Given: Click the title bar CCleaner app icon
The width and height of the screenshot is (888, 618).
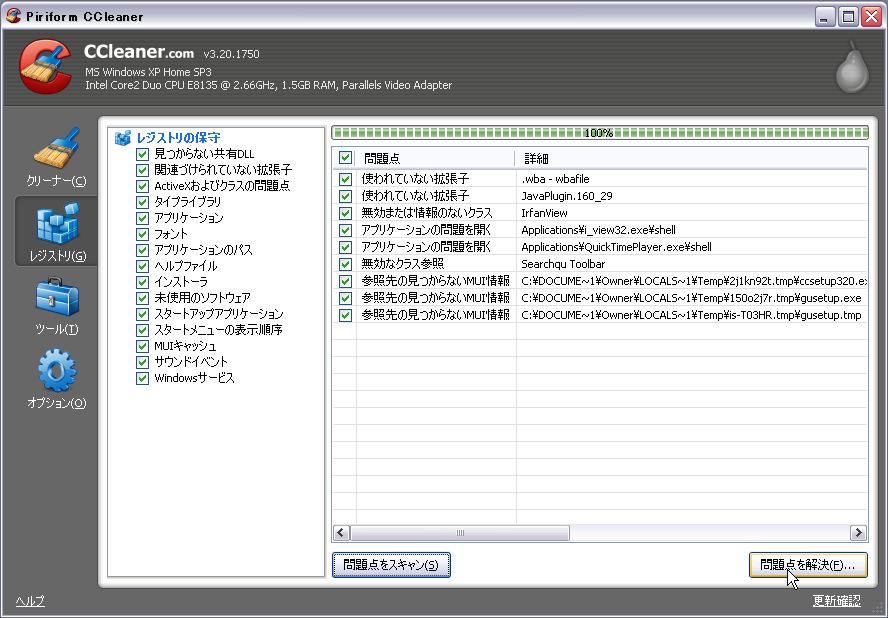Looking at the screenshot, I should tap(14, 16).
